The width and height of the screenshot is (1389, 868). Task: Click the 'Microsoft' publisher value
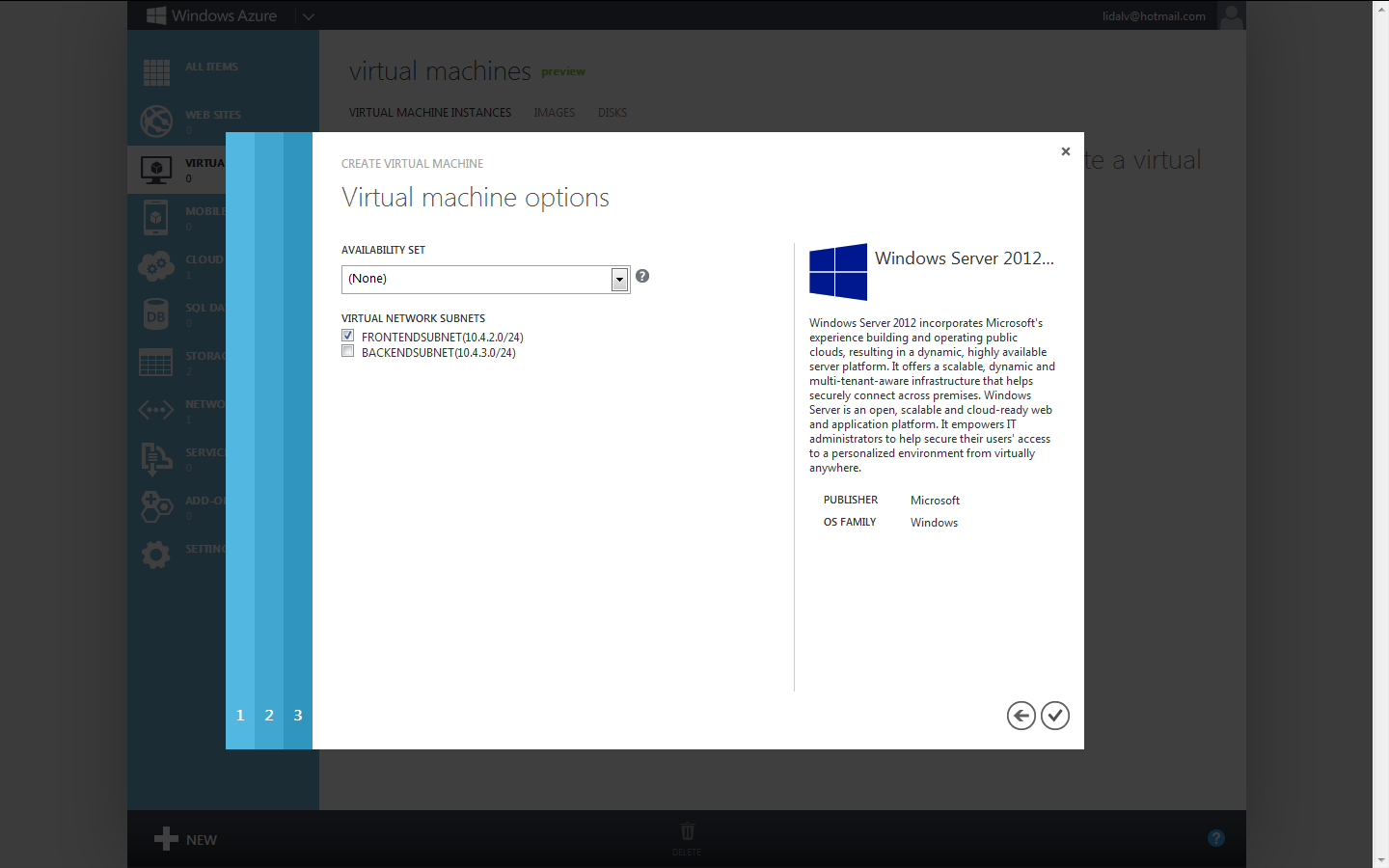[935, 501]
